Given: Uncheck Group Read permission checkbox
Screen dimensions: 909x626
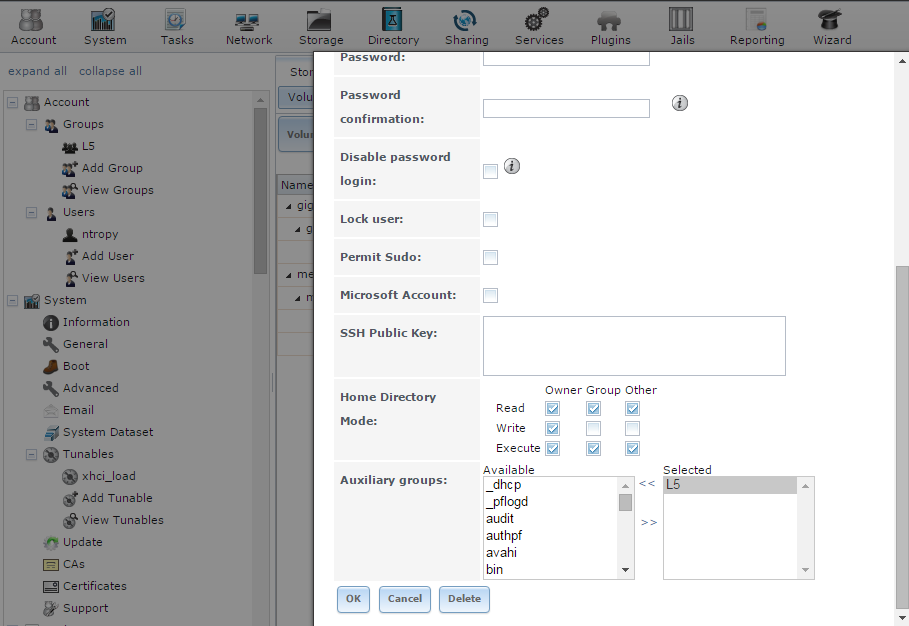Looking at the screenshot, I should point(593,409).
